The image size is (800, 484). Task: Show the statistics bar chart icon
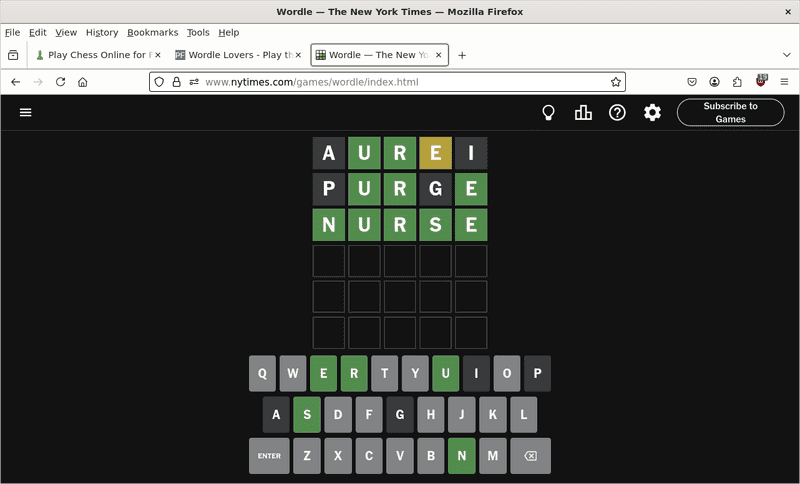pyautogui.click(x=583, y=113)
